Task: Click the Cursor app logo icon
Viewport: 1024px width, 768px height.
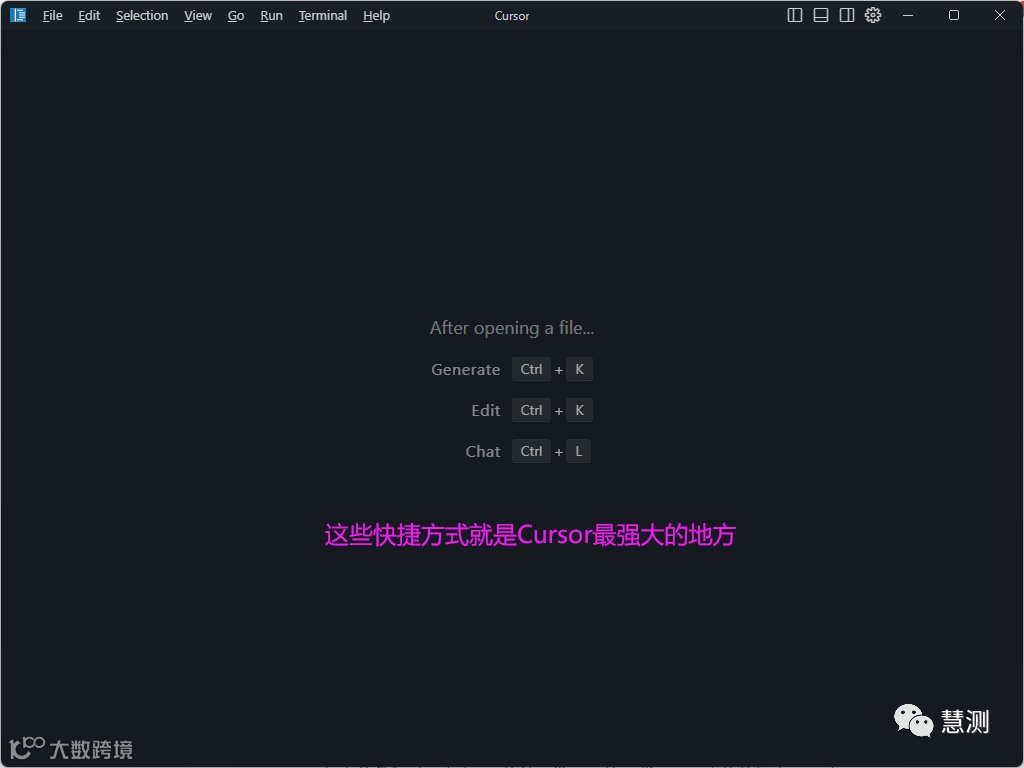Action: (x=18, y=15)
